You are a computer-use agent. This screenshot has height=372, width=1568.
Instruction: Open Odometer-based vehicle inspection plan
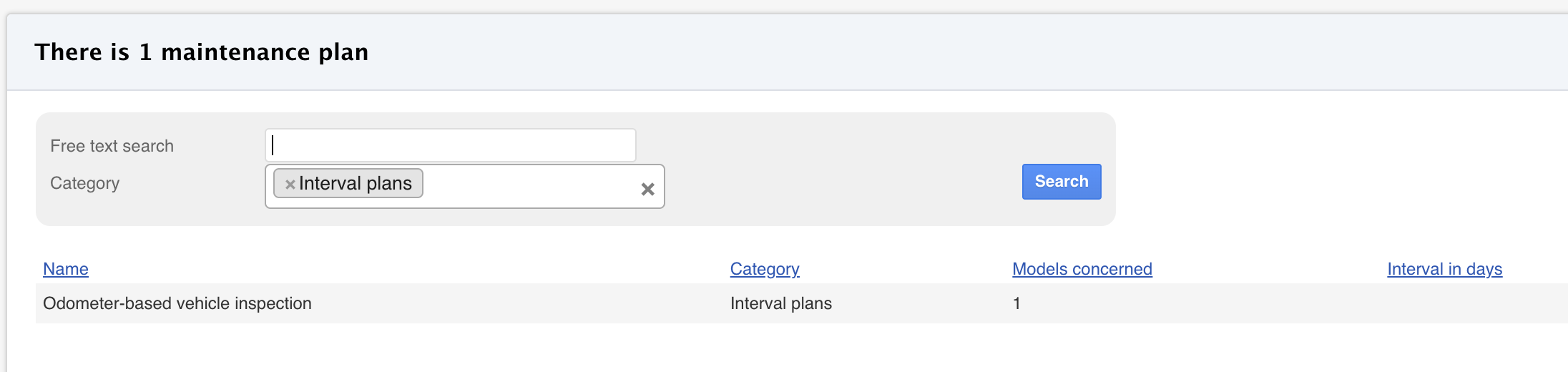(177, 303)
